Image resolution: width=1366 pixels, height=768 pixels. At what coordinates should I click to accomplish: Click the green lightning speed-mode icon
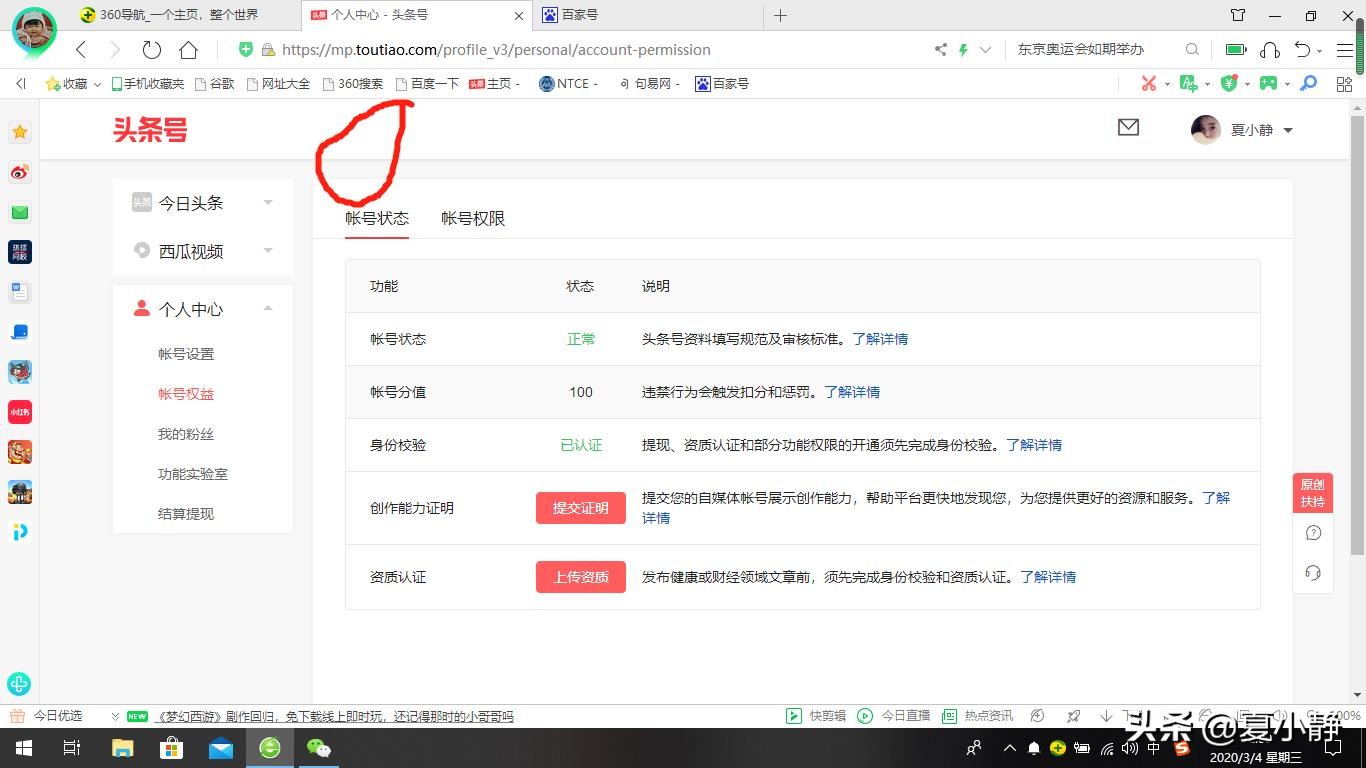[x=964, y=49]
